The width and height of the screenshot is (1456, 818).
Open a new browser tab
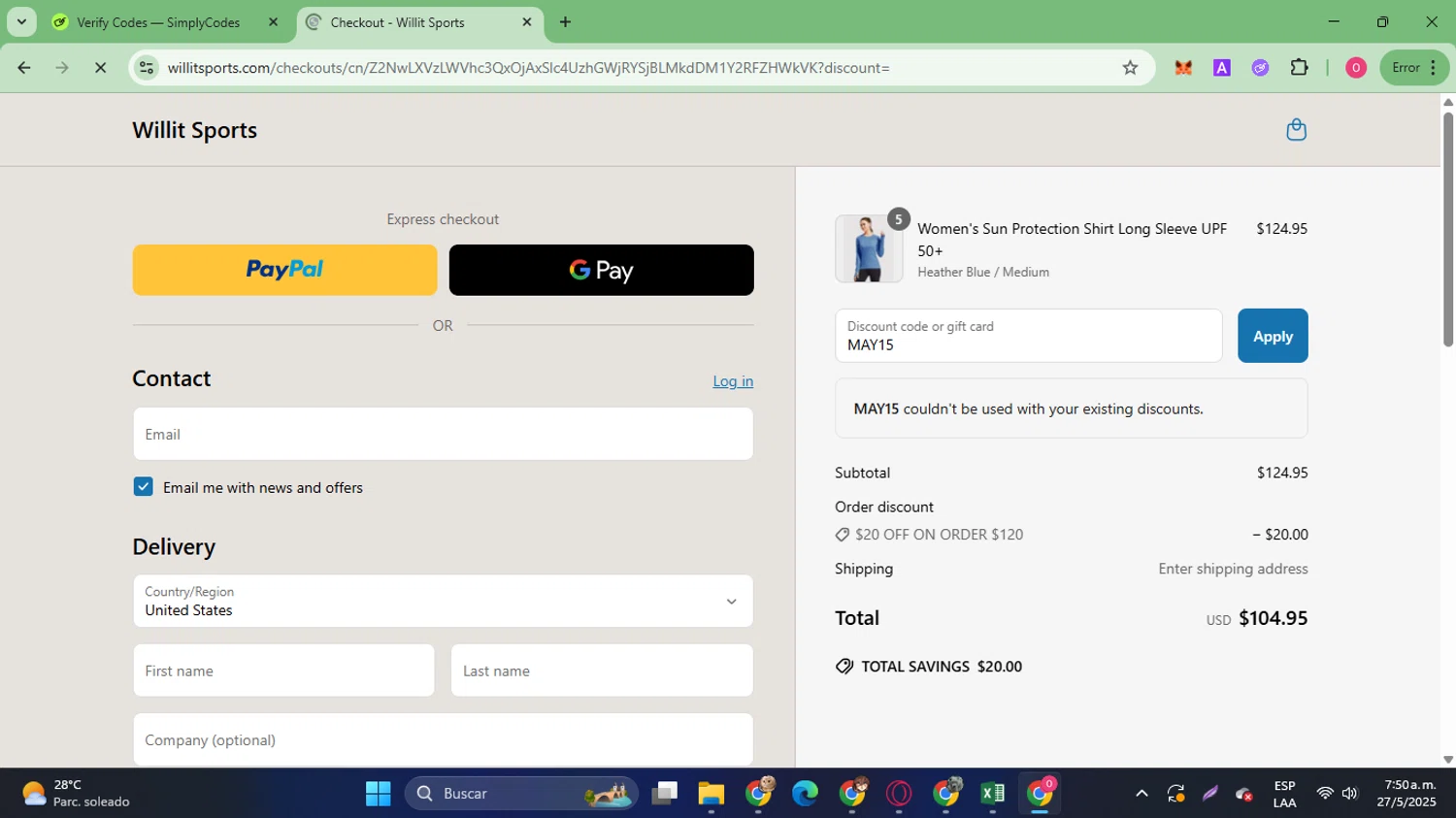565,21
